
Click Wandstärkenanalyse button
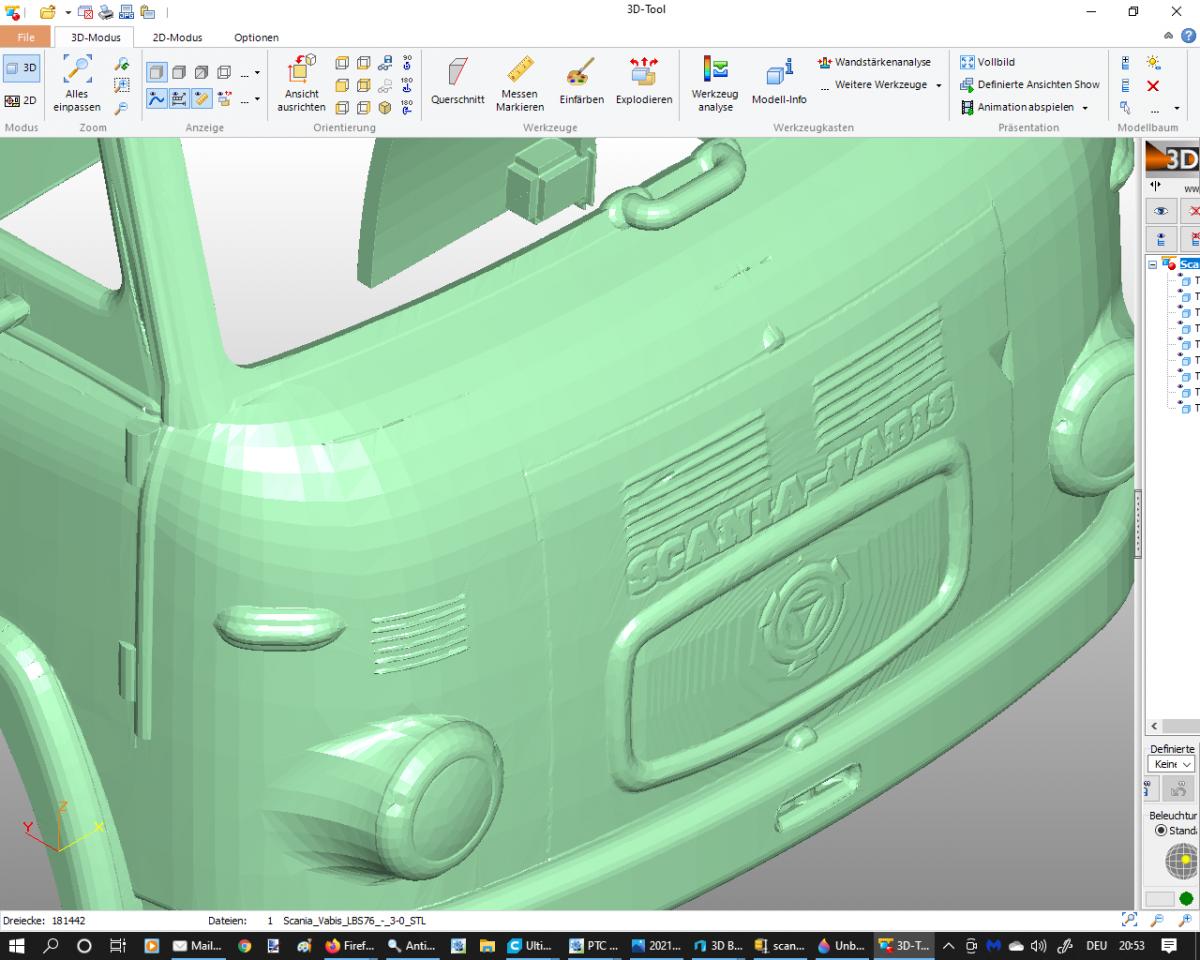click(874, 62)
